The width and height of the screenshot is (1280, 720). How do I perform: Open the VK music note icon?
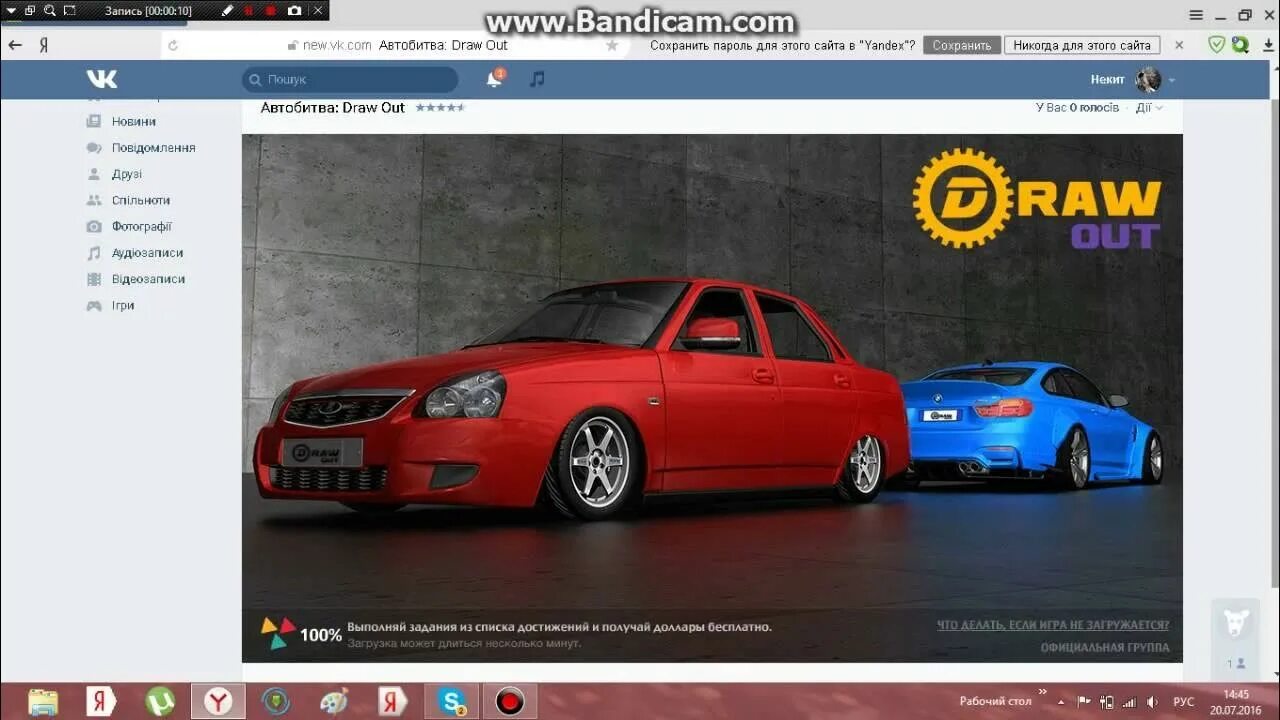point(537,79)
